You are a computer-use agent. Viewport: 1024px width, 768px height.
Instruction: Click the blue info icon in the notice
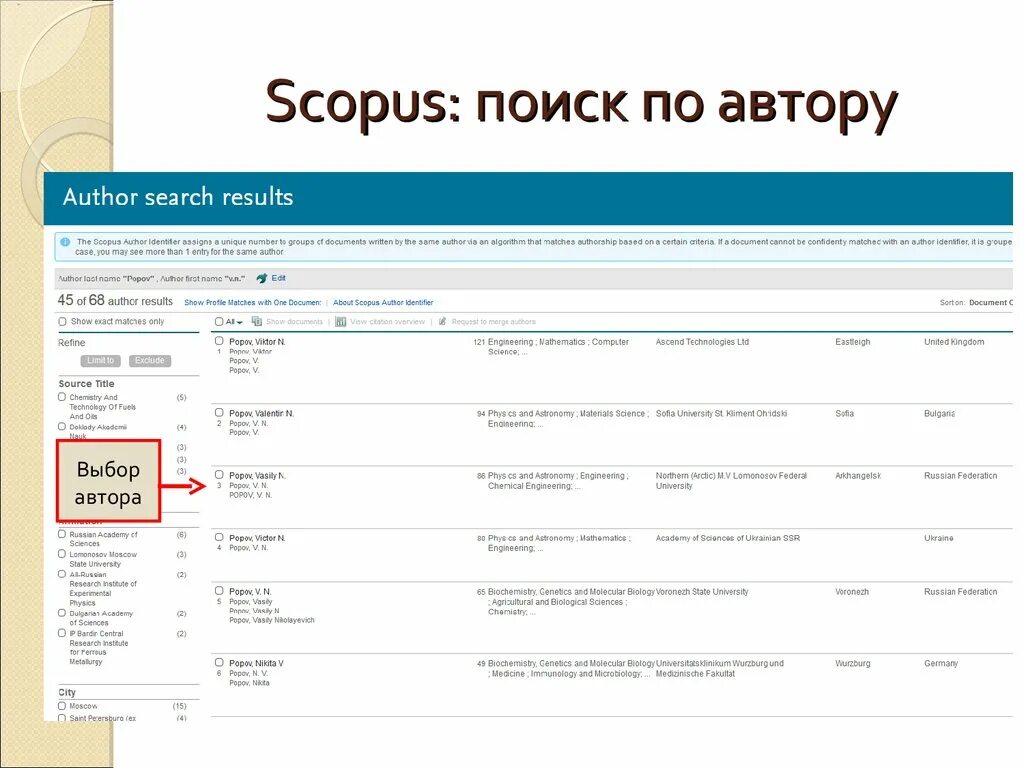[65, 242]
